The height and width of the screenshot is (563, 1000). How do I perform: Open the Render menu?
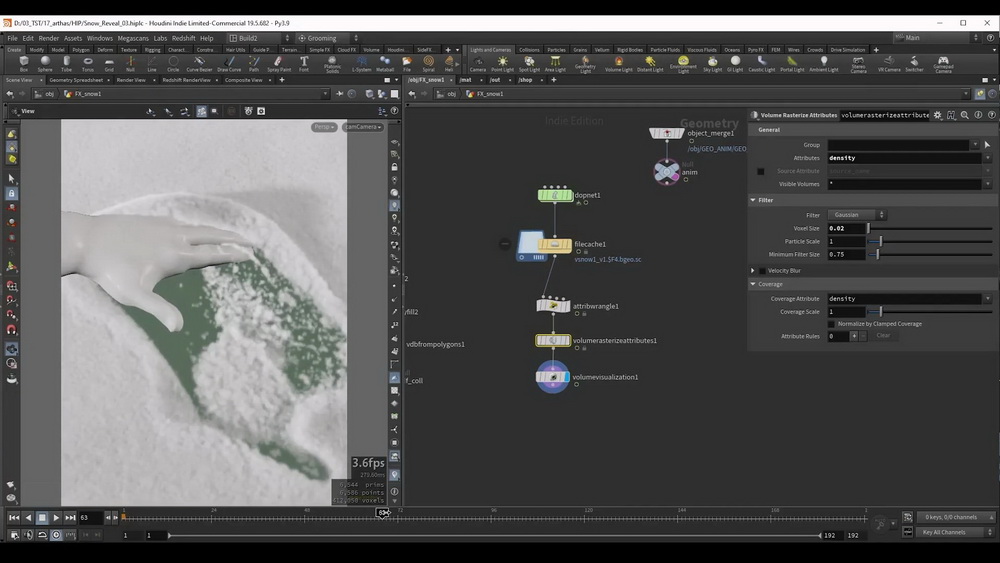[x=48, y=38]
